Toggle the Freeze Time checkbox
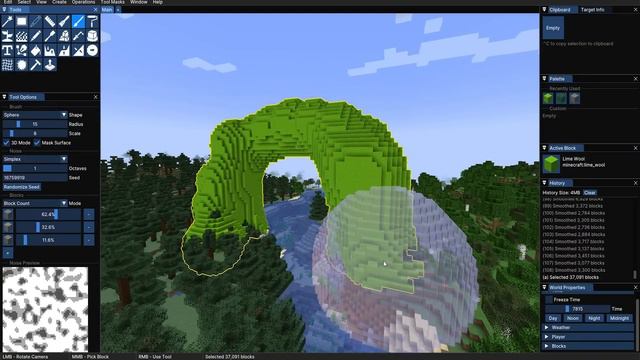Image resolution: width=640 pixels, height=360 pixels. [x=549, y=300]
